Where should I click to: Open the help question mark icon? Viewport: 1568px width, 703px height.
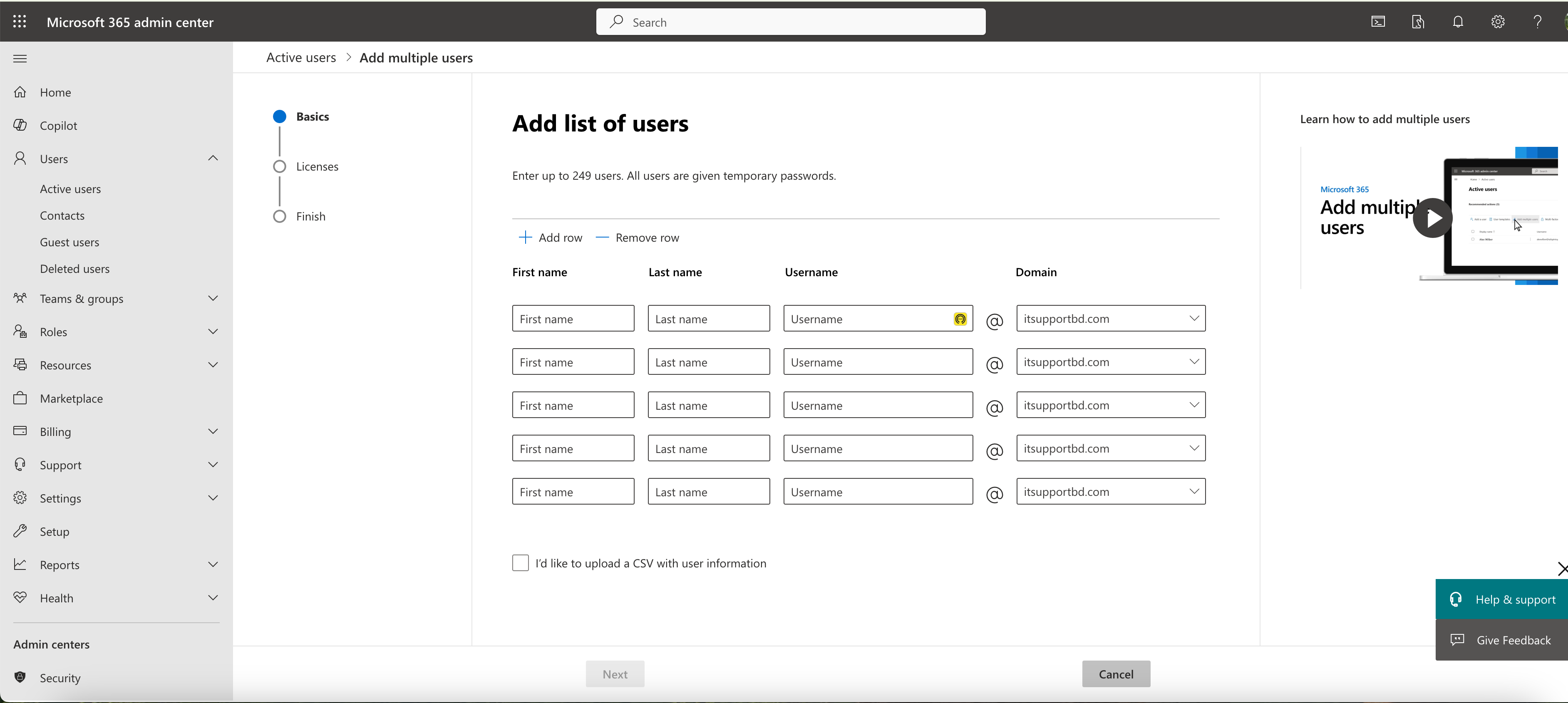coord(1538,22)
